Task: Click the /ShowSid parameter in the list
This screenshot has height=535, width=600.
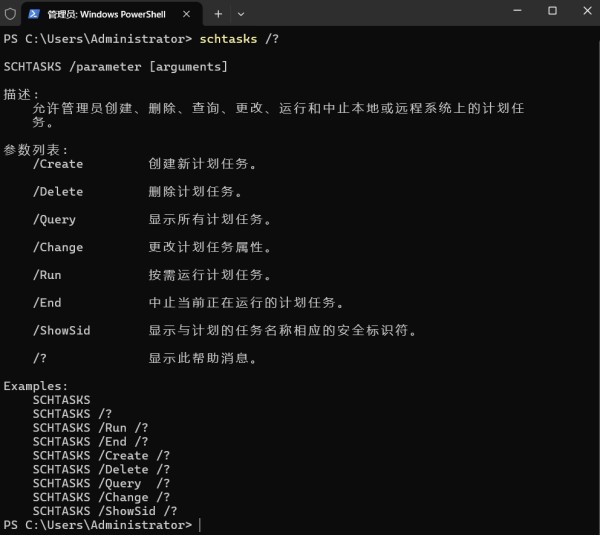Action: (x=61, y=330)
